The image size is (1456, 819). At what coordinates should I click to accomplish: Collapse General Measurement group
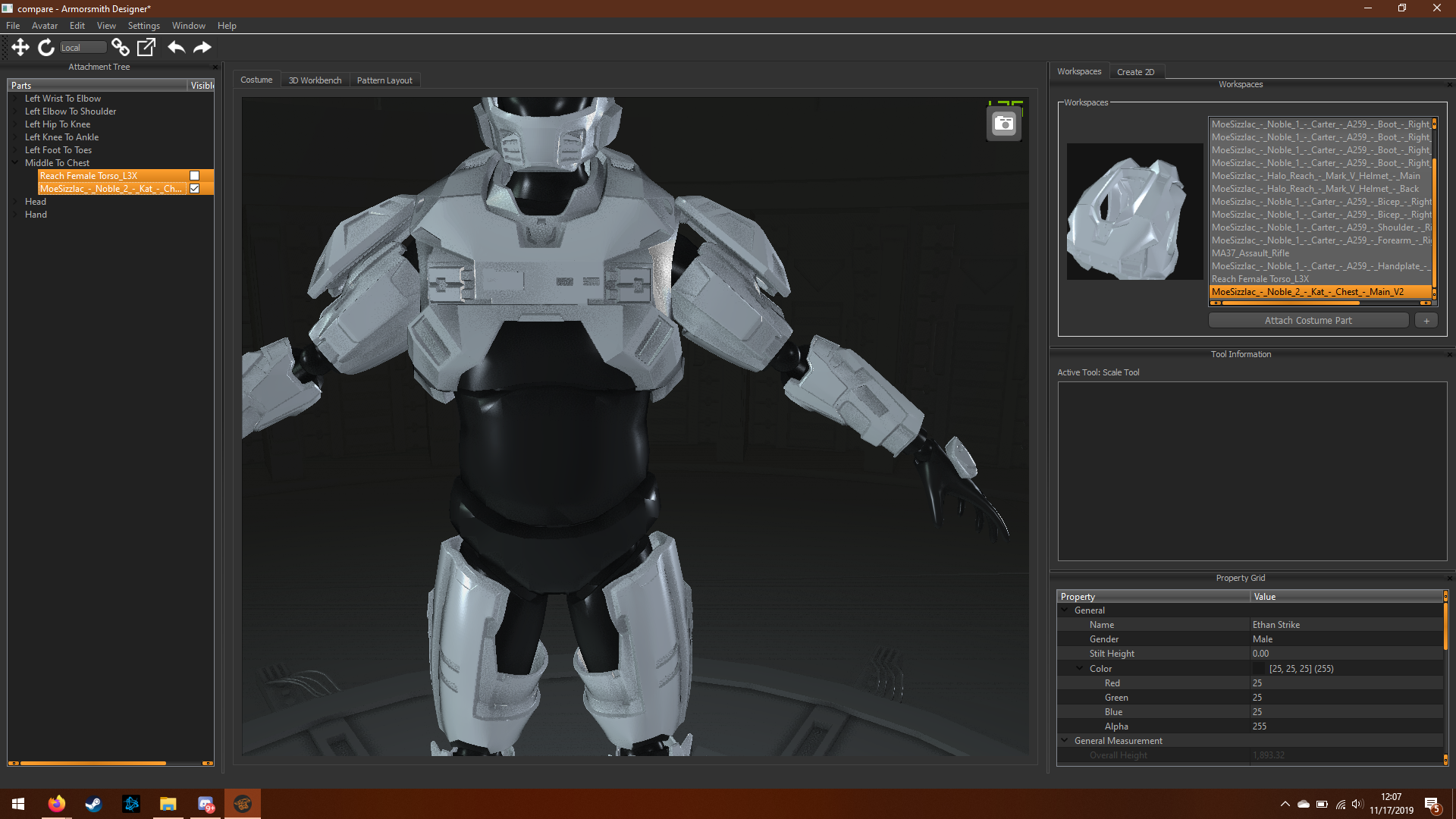tap(1065, 741)
